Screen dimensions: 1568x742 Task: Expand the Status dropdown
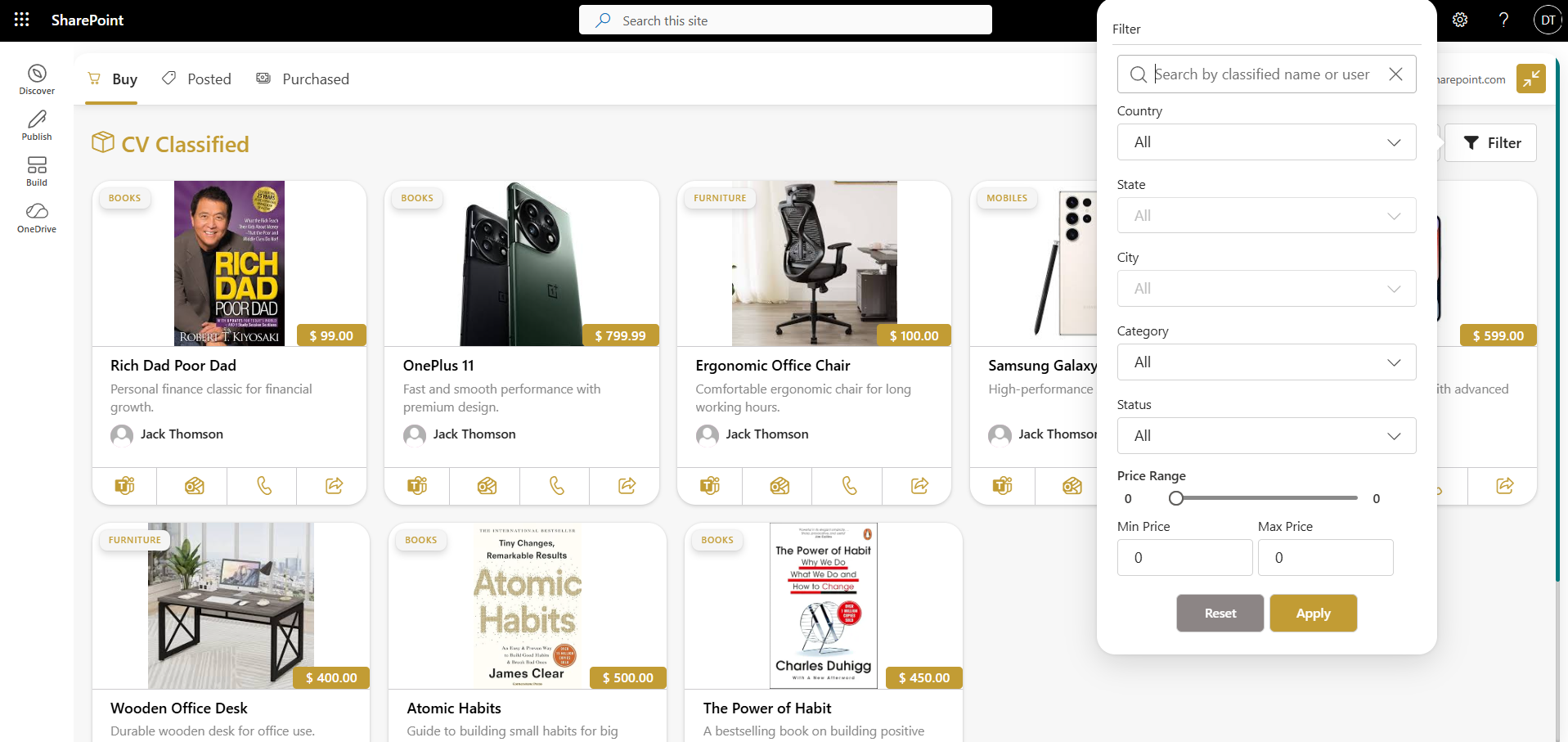pos(1266,436)
